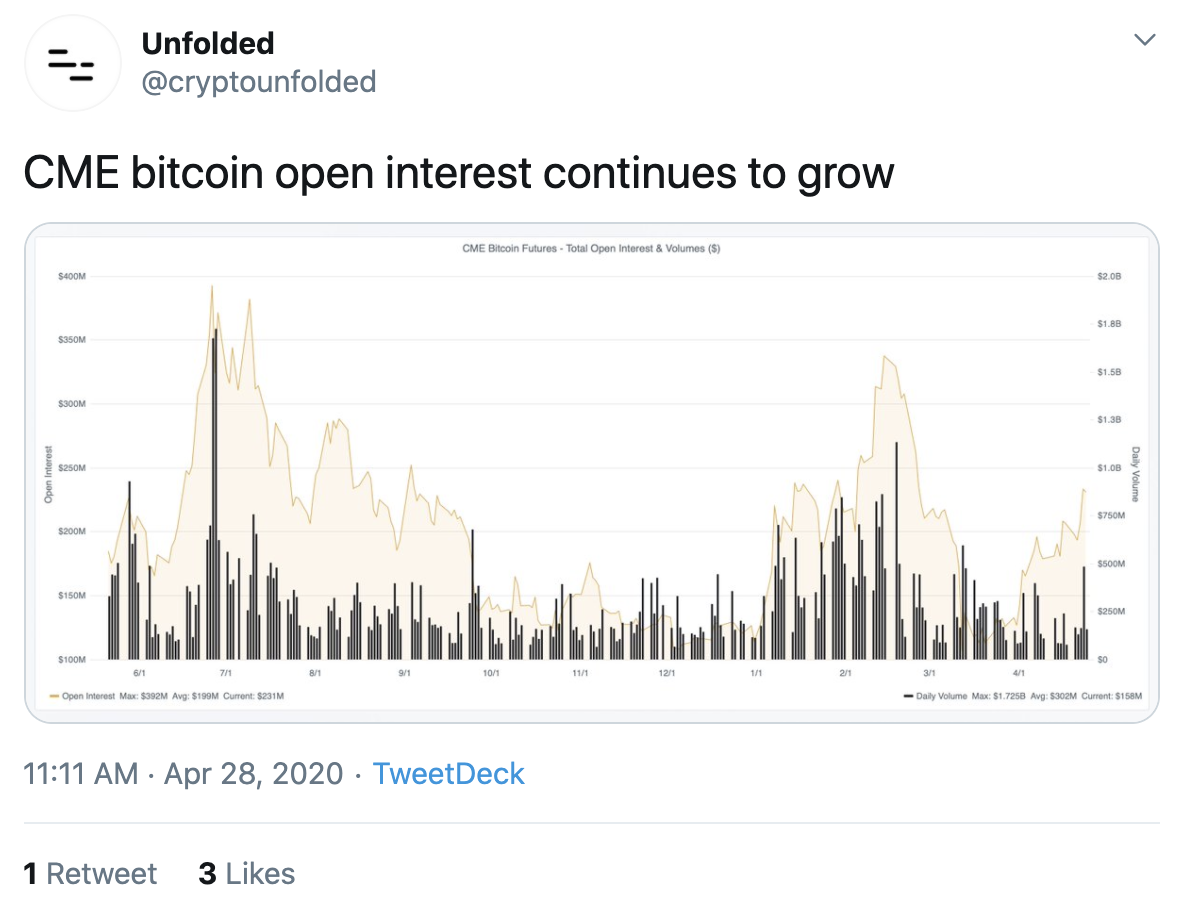View the 3 Likes list
Screen dimensions: 1180x920
[247, 873]
